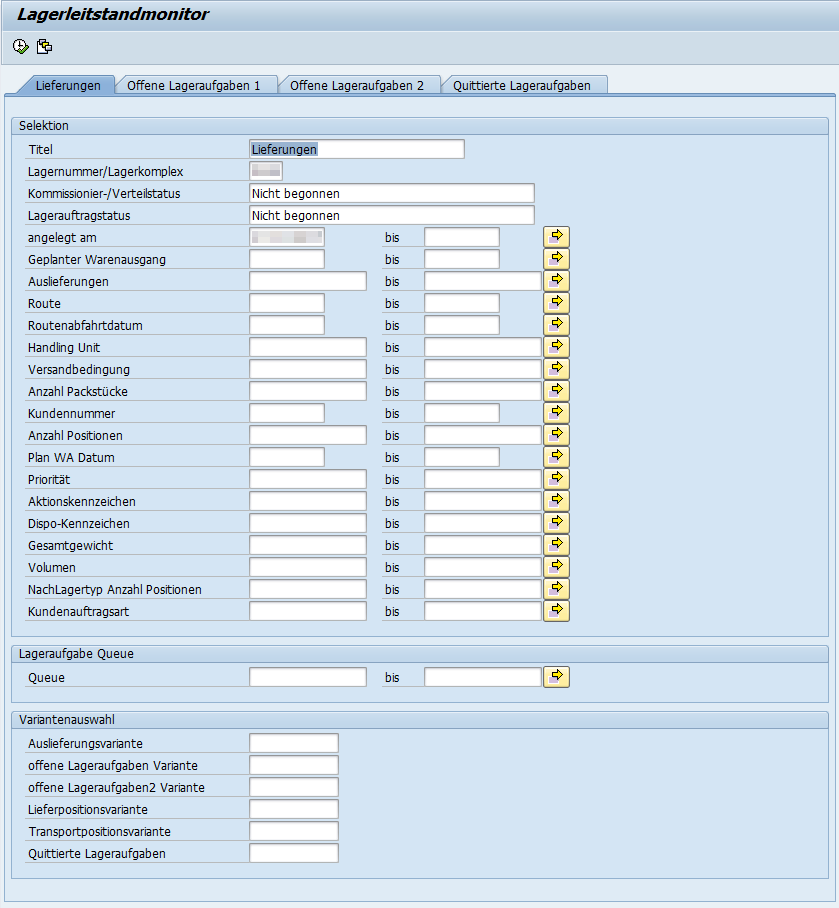
Task: Click multiple selection arrow for Handling Unit
Action: point(556,347)
